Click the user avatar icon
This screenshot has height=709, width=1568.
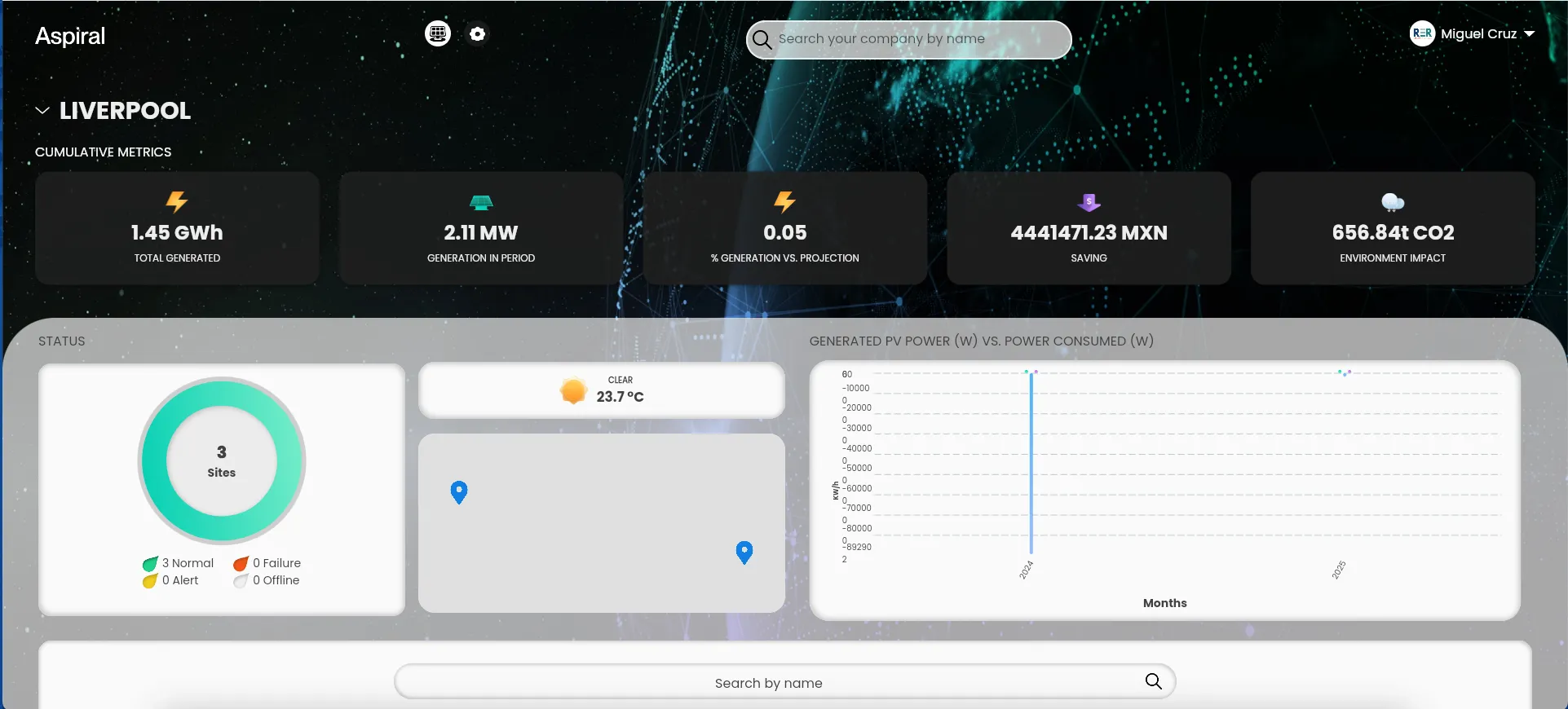point(1422,33)
